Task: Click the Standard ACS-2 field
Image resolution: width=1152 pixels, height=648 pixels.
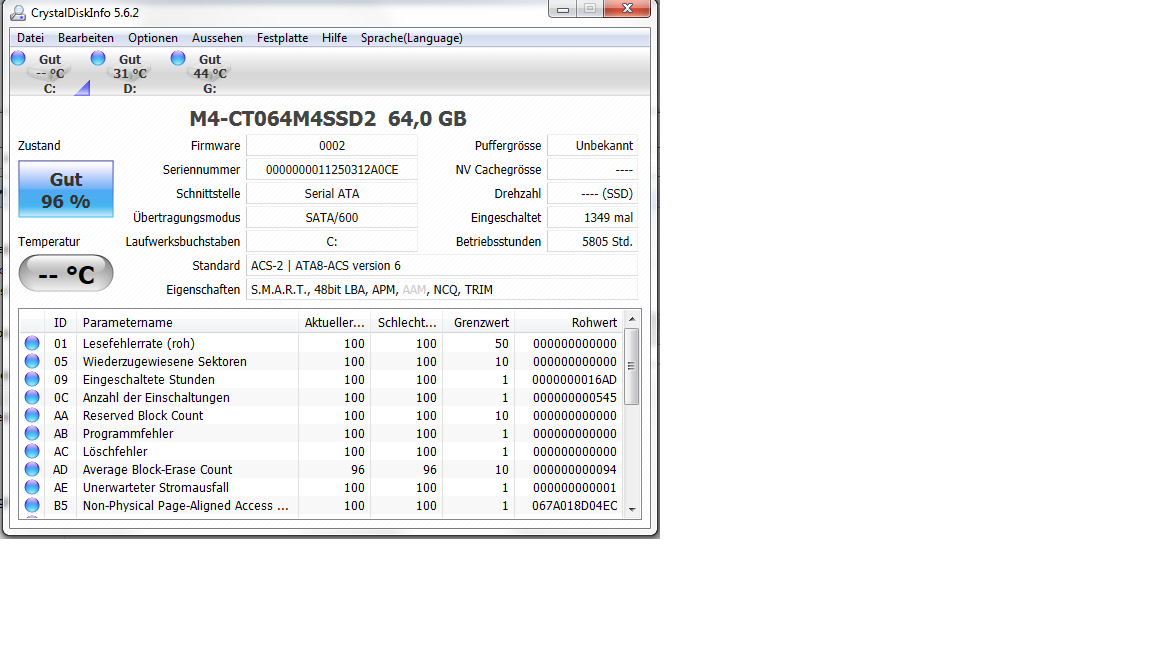Action: (x=442, y=266)
